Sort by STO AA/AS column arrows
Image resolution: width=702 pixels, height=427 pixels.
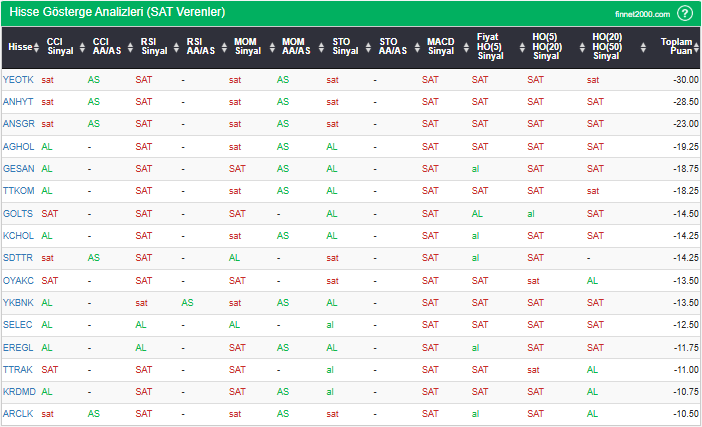coord(417,47)
